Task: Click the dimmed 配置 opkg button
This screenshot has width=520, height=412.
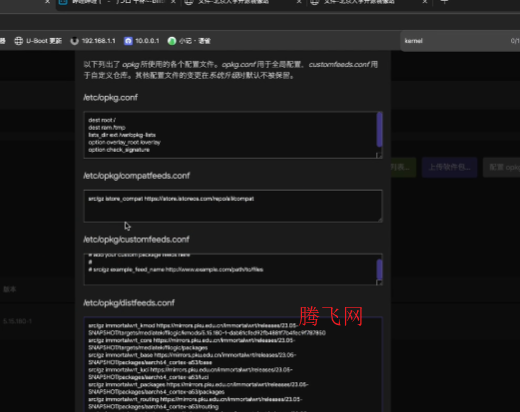Action: pos(502,167)
